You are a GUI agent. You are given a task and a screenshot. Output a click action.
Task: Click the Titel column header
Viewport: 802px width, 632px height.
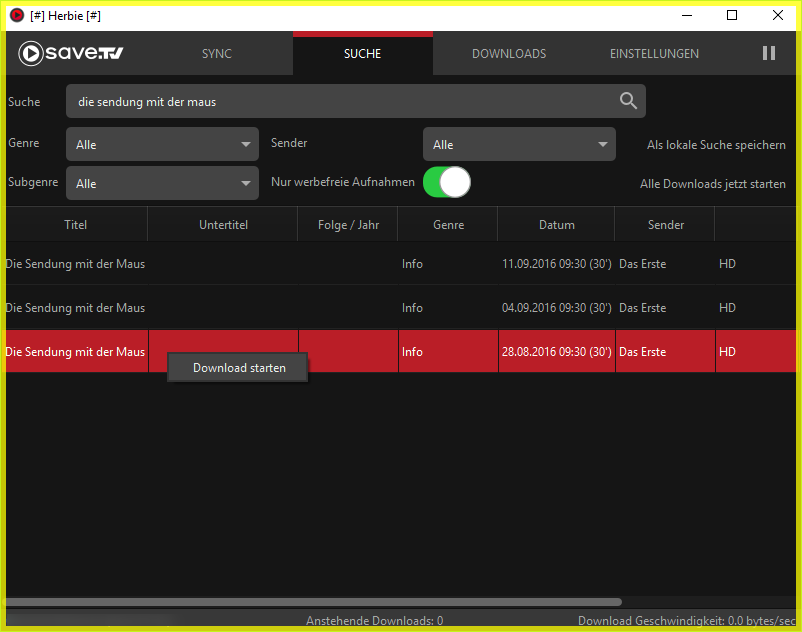coord(76,225)
